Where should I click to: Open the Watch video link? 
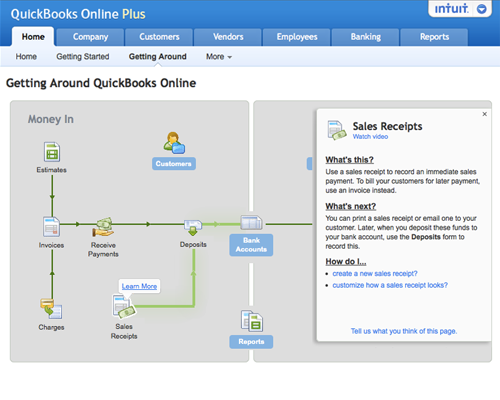point(370,137)
